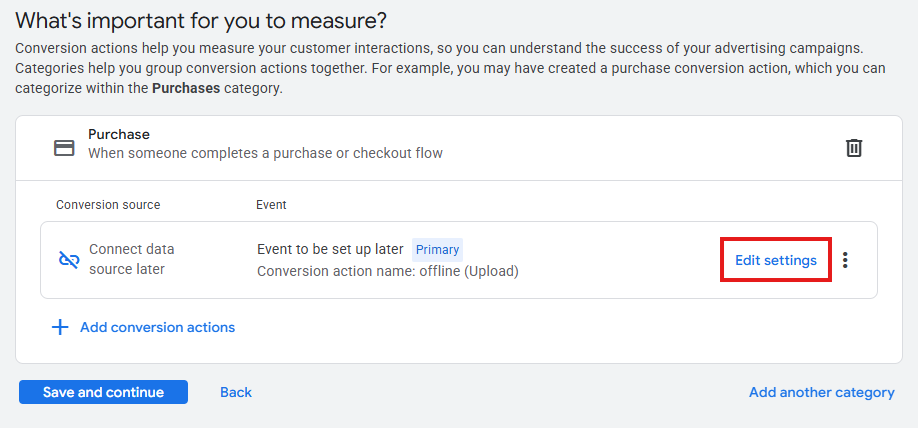The image size is (918, 428).
Task: Click the Connect data source later text
Action: [x=131, y=259]
